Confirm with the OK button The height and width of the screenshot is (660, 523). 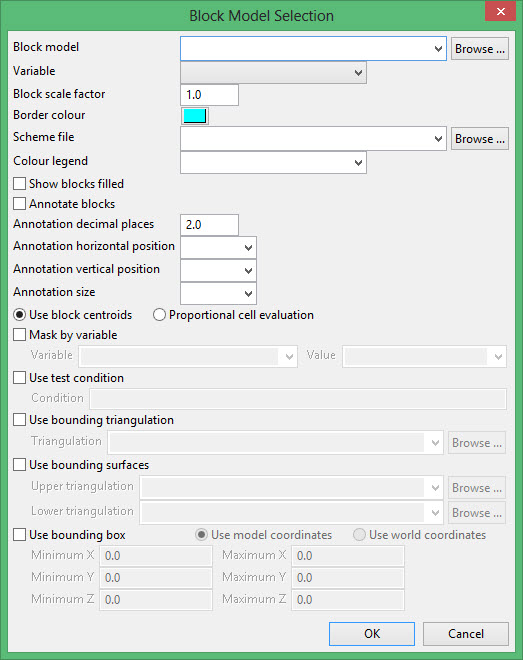372,634
